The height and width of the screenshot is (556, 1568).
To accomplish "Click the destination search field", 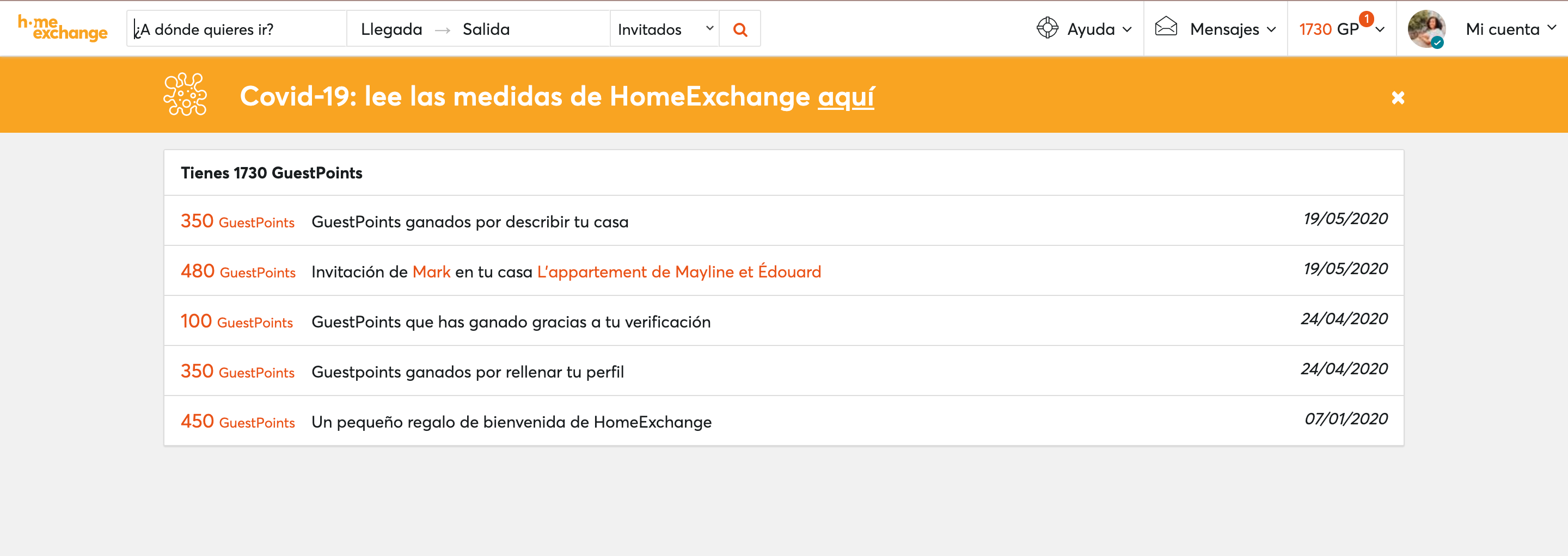I will coord(237,29).
